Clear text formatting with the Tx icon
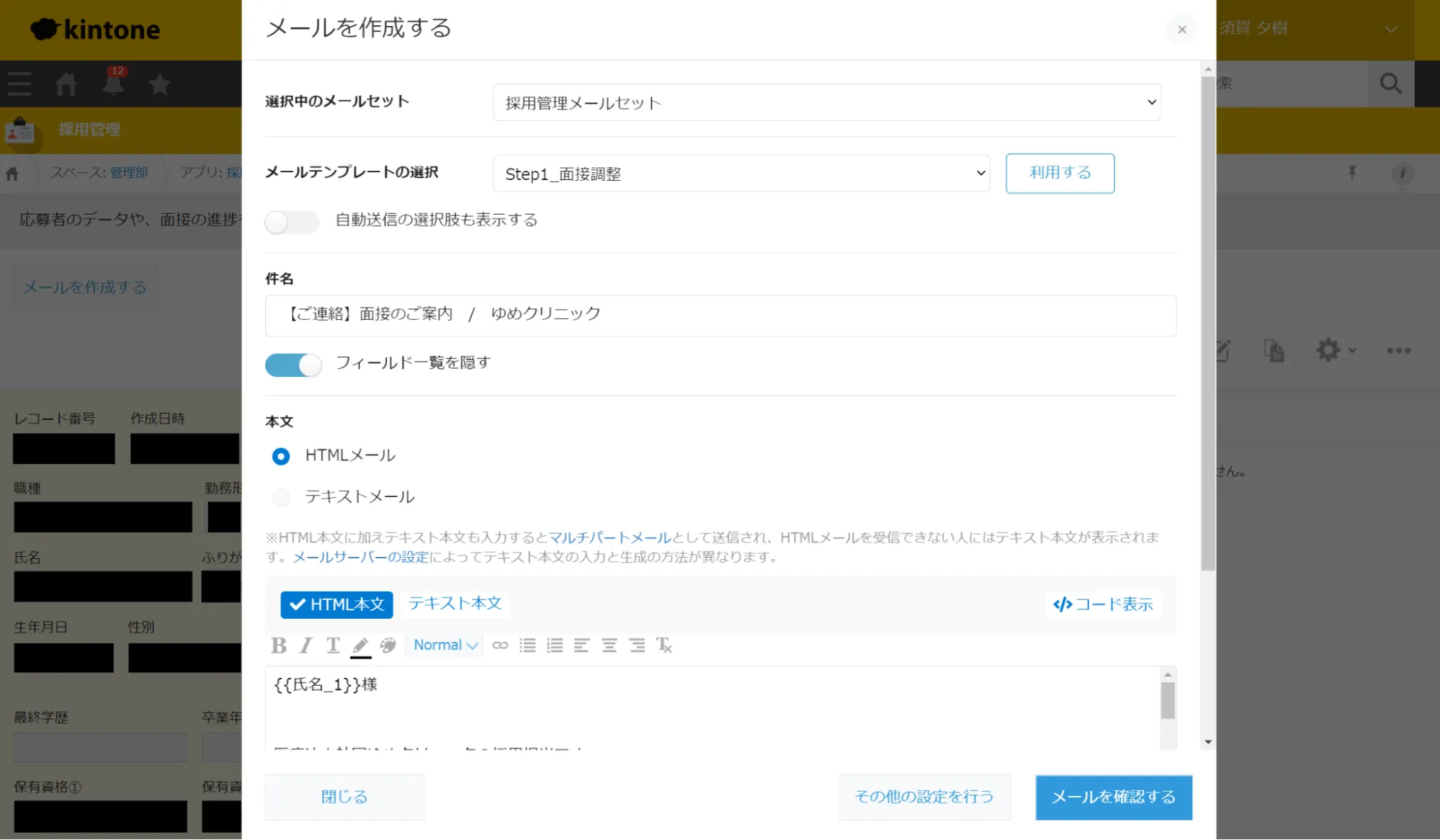 pos(663,645)
